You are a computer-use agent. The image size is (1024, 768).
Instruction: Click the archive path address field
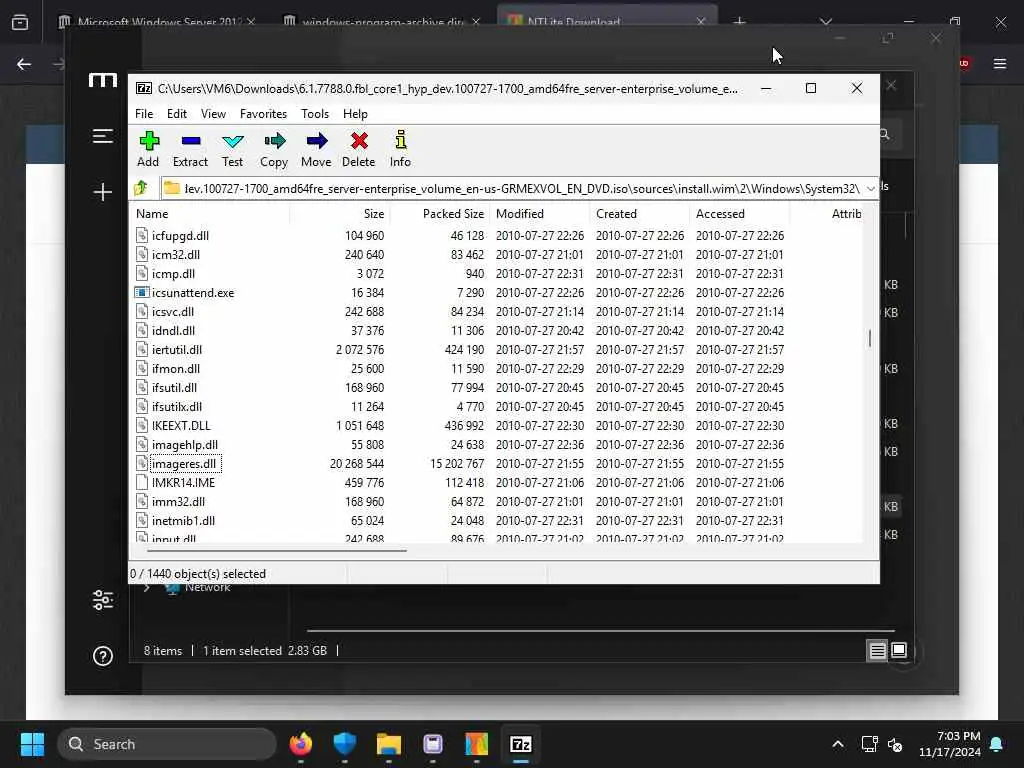[x=513, y=189]
